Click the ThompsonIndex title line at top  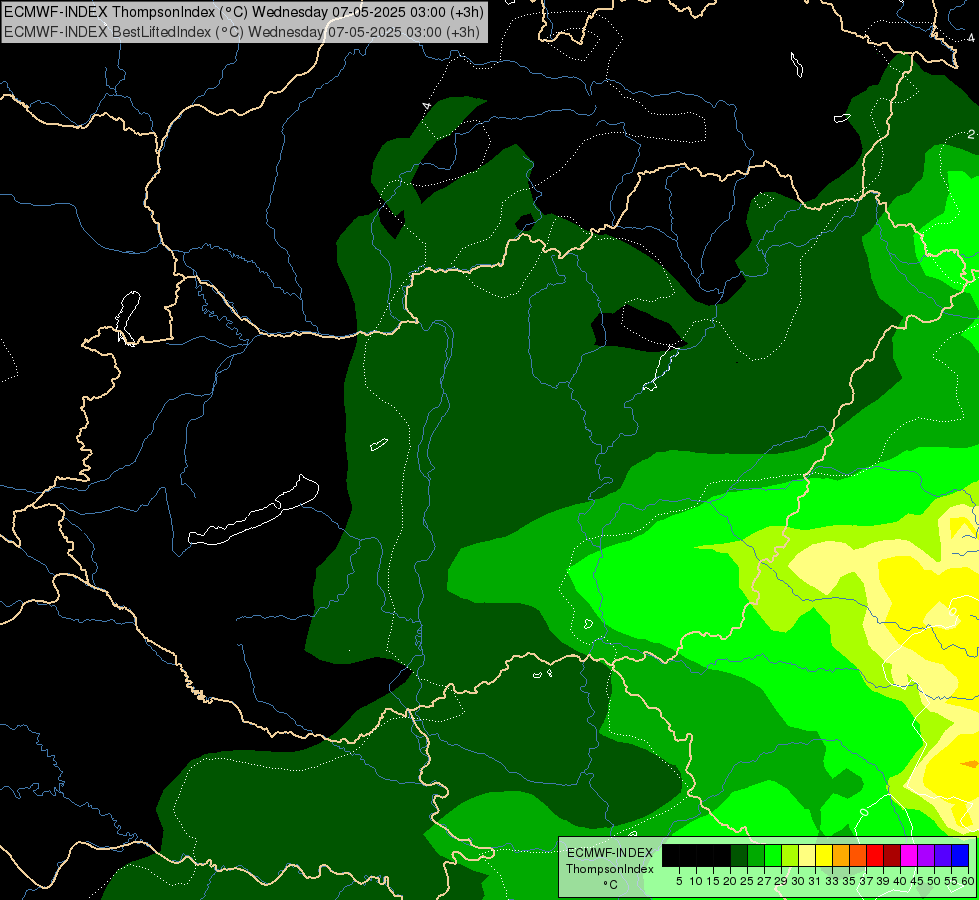[244, 12]
